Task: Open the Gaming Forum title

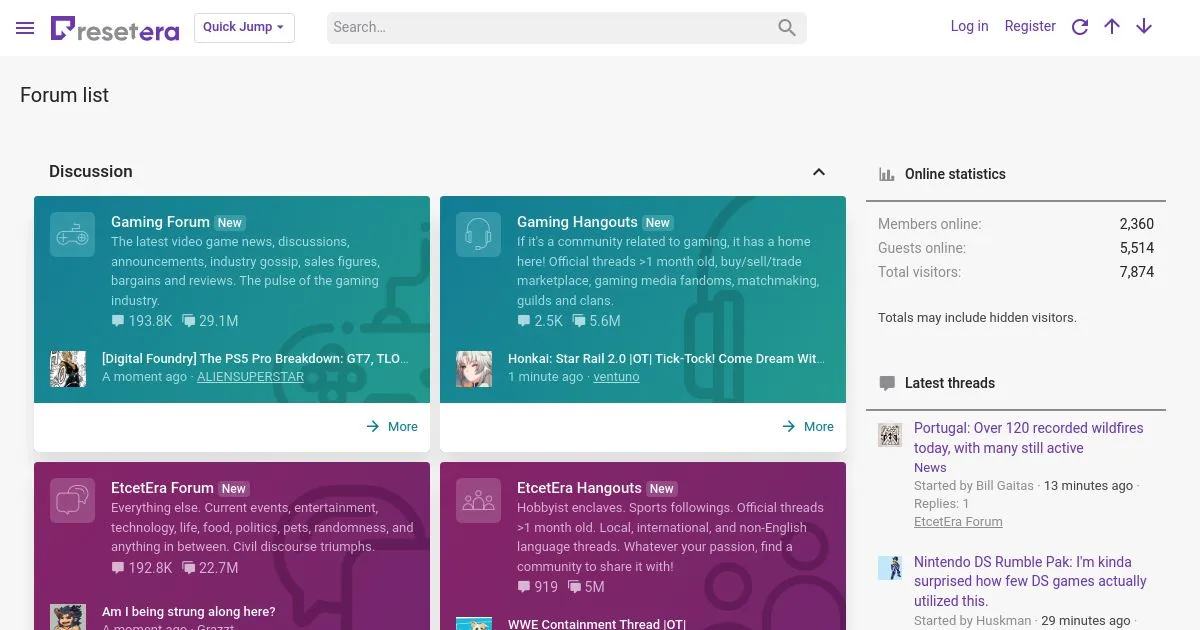Action: [160, 222]
